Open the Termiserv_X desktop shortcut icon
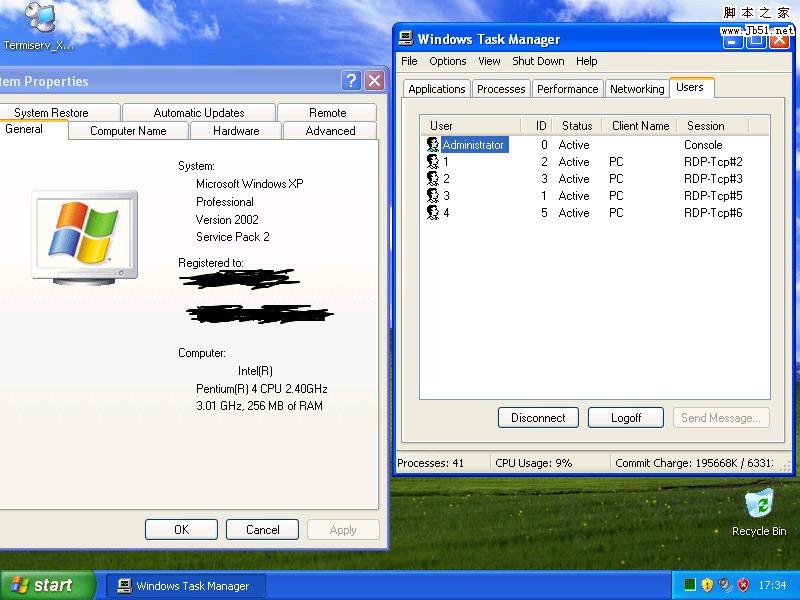Image resolution: width=800 pixels, height=600 pixels. click(x=41, y=19)
